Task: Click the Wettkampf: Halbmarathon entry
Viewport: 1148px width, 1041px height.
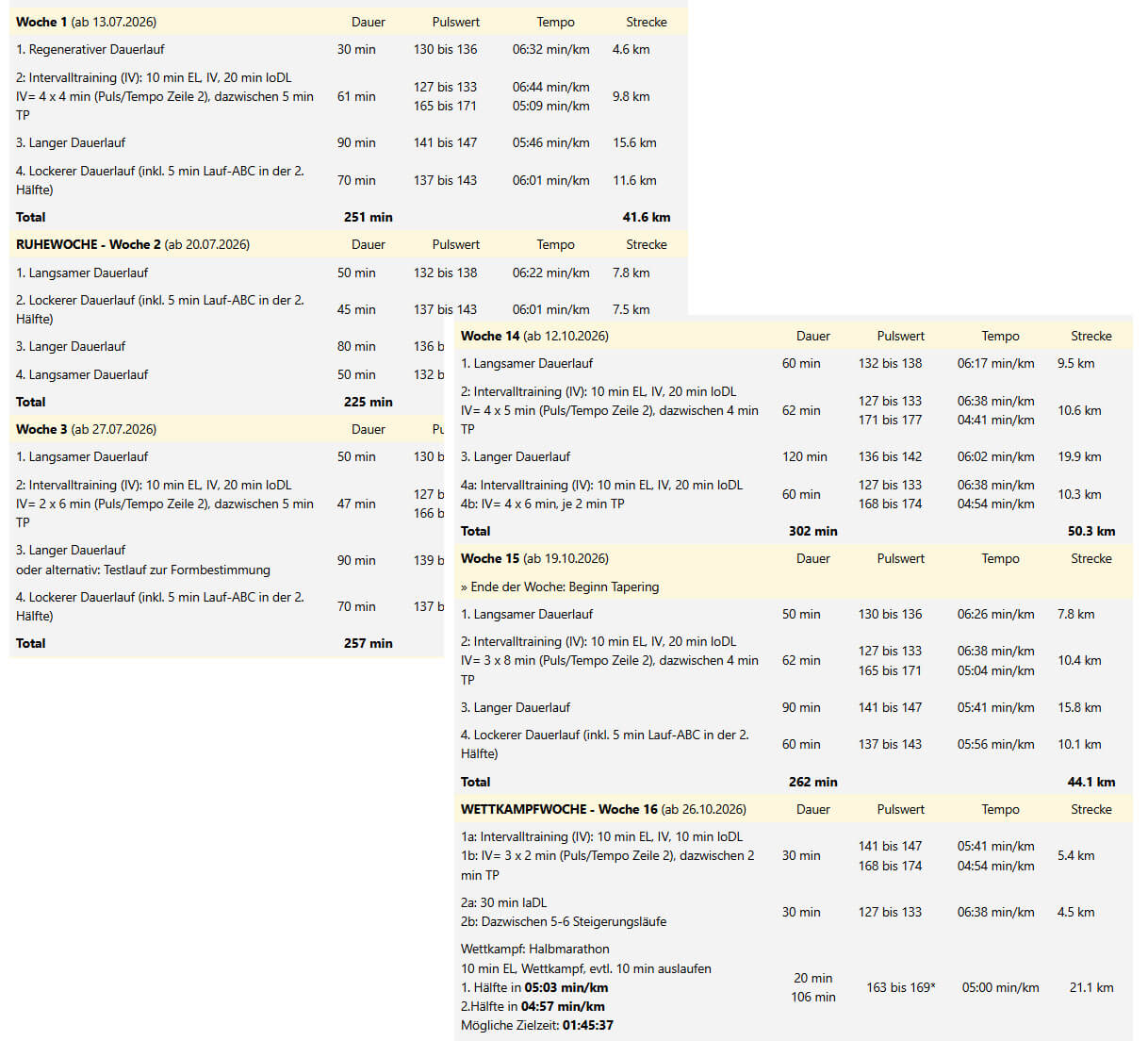Action: click(x=534, y=949)
